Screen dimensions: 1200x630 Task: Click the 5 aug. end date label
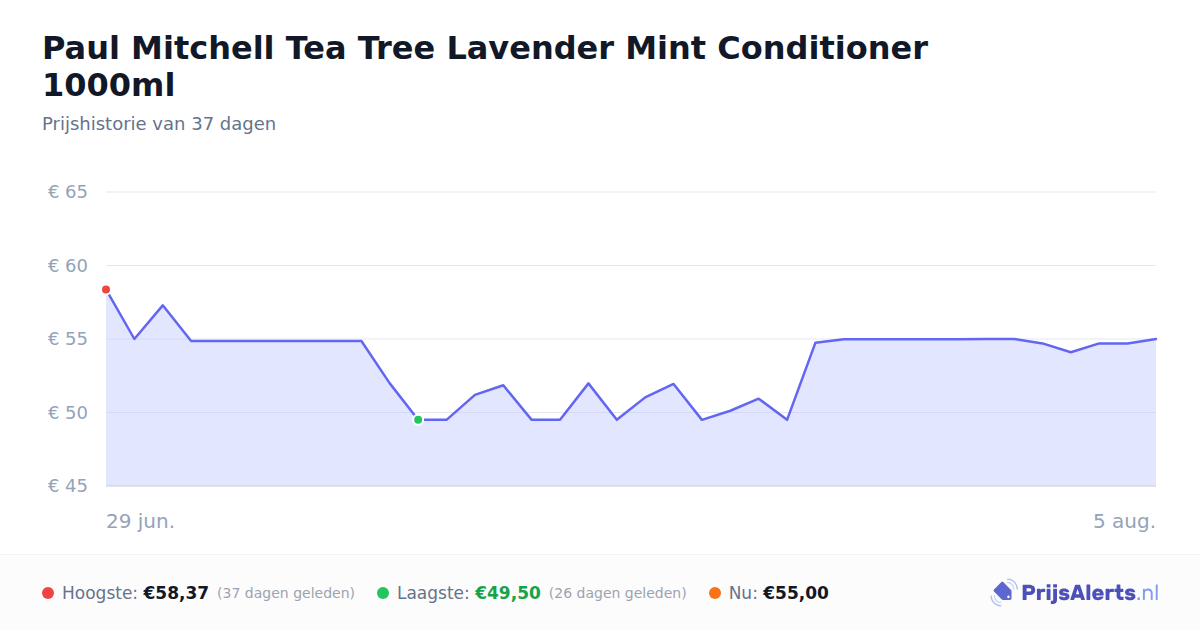pos(1124,522)
